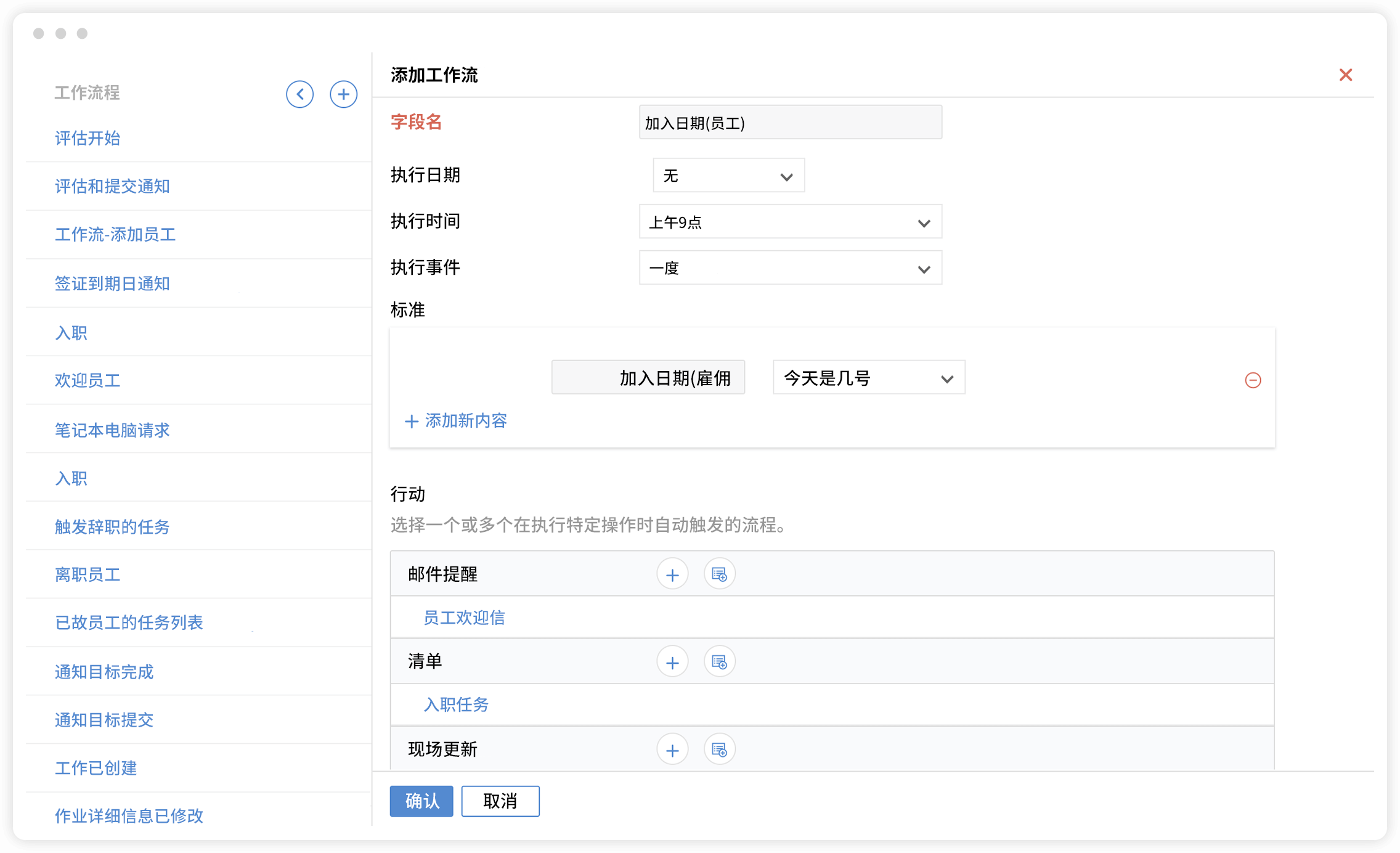The height and width of the screenshot is (853, 1400).
Task: Add new 邮件提醒 with plus icon
Action: 672,574
